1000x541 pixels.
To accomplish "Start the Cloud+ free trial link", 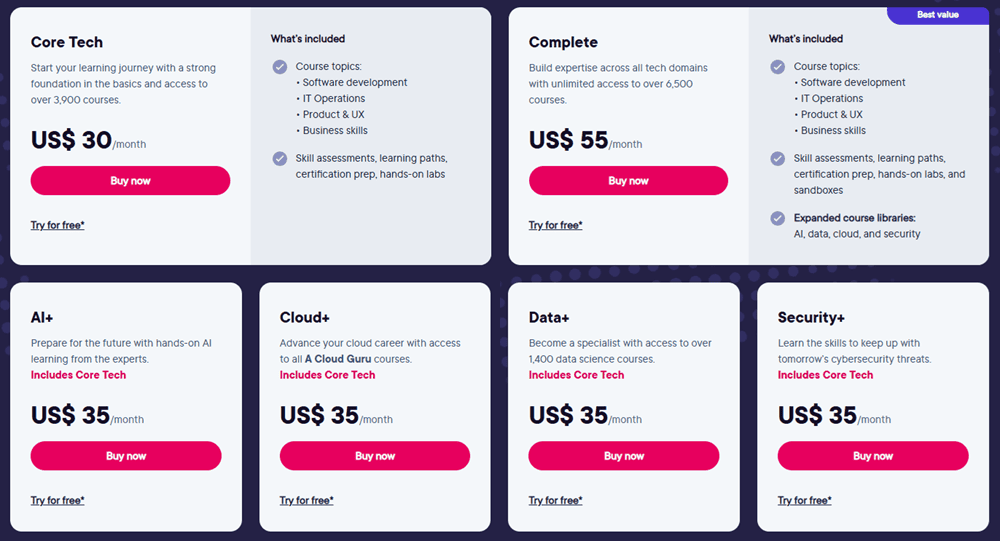I will 307,500.
